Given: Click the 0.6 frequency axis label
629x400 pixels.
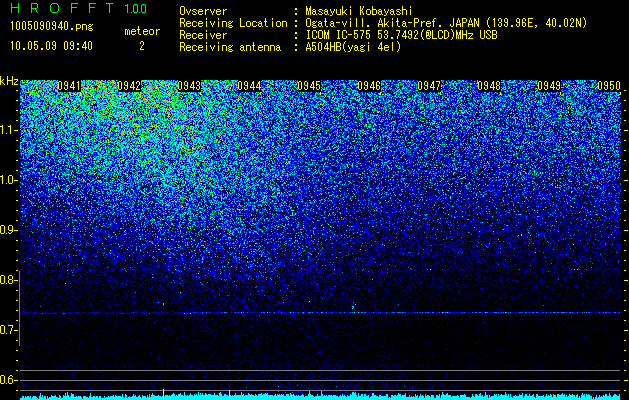Looking at the screenshot, I should tap(9, 380).
